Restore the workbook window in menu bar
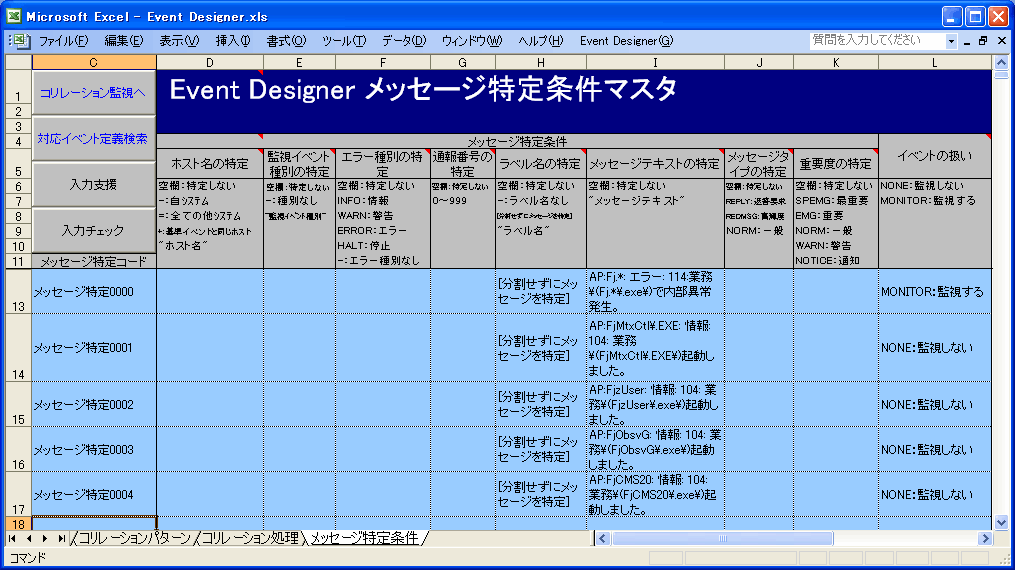 983,41
